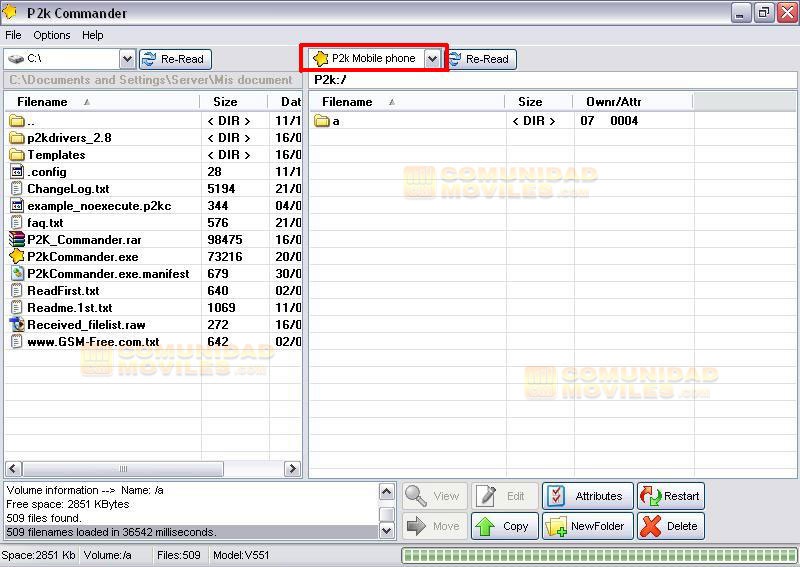Click the Ownr/Attr column header
This screenshot has width=800, height=567.
[632, 102]
